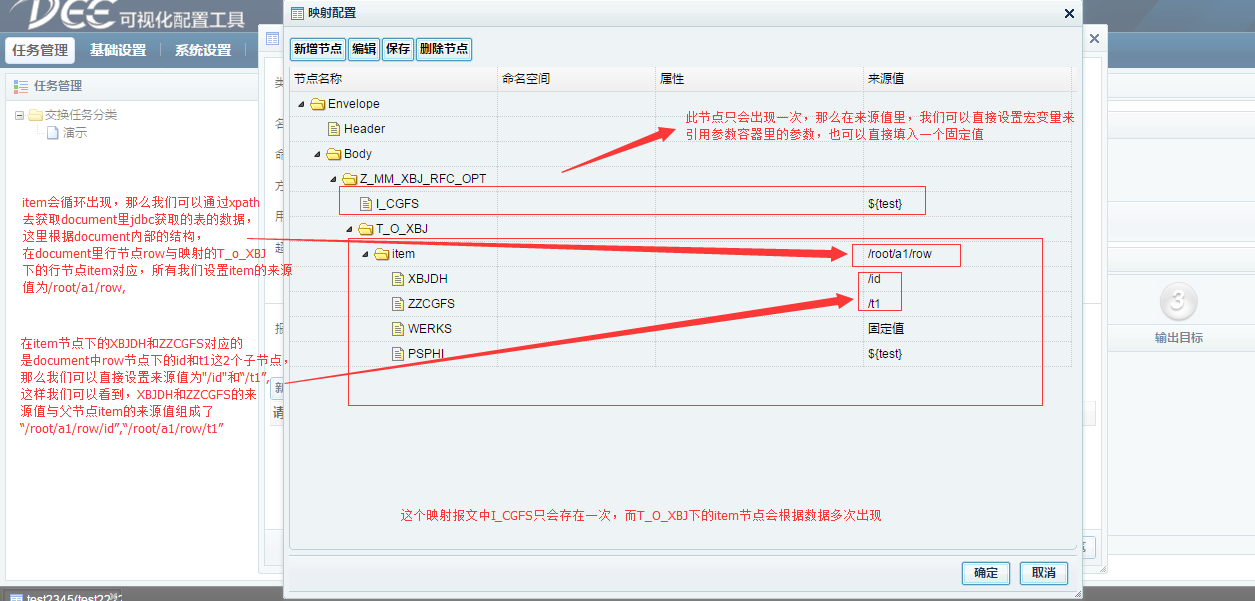The image size is (1255, 601).
Task: Click the 保存 button
Action: [x=398, y=49]
